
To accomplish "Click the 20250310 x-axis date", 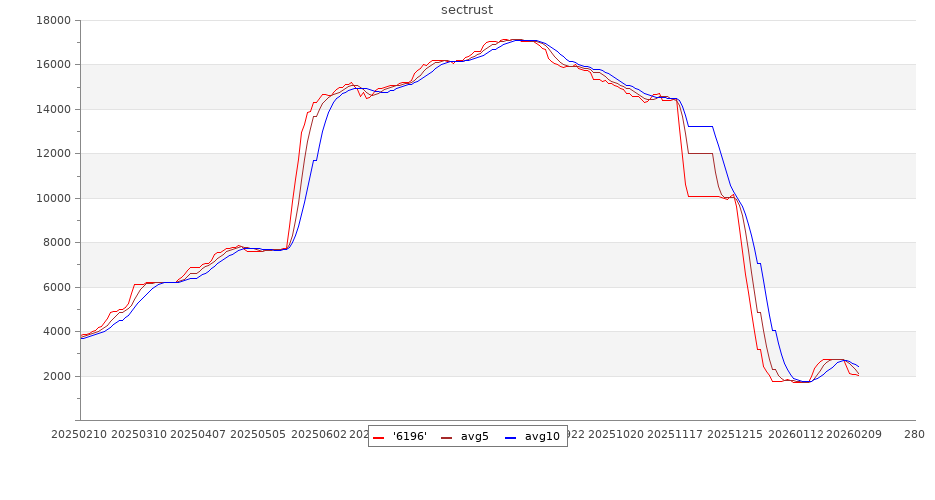I will [x=139, y=435].
